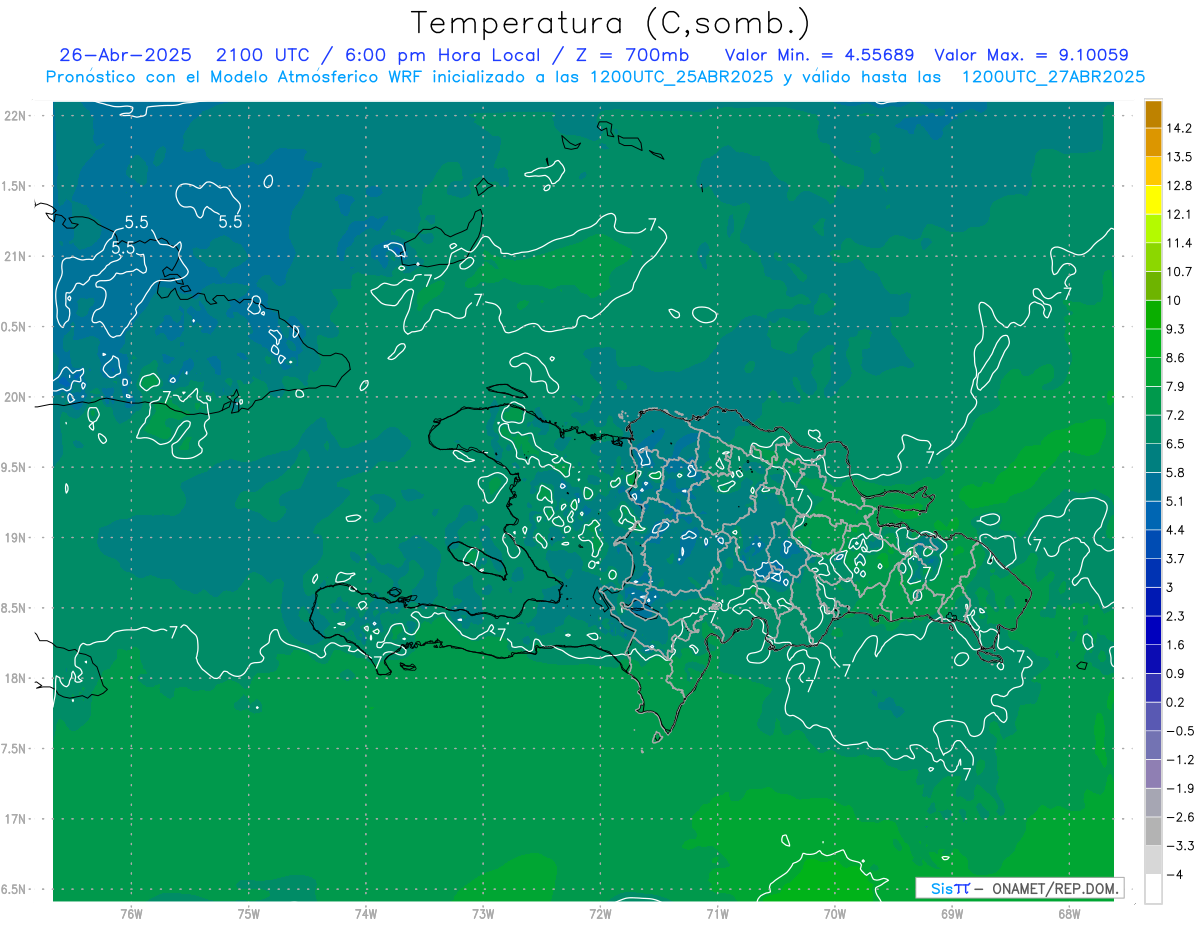The image size is (1200, 927).
Task: Click colorbar value "4.4"
Action: 1176,529
